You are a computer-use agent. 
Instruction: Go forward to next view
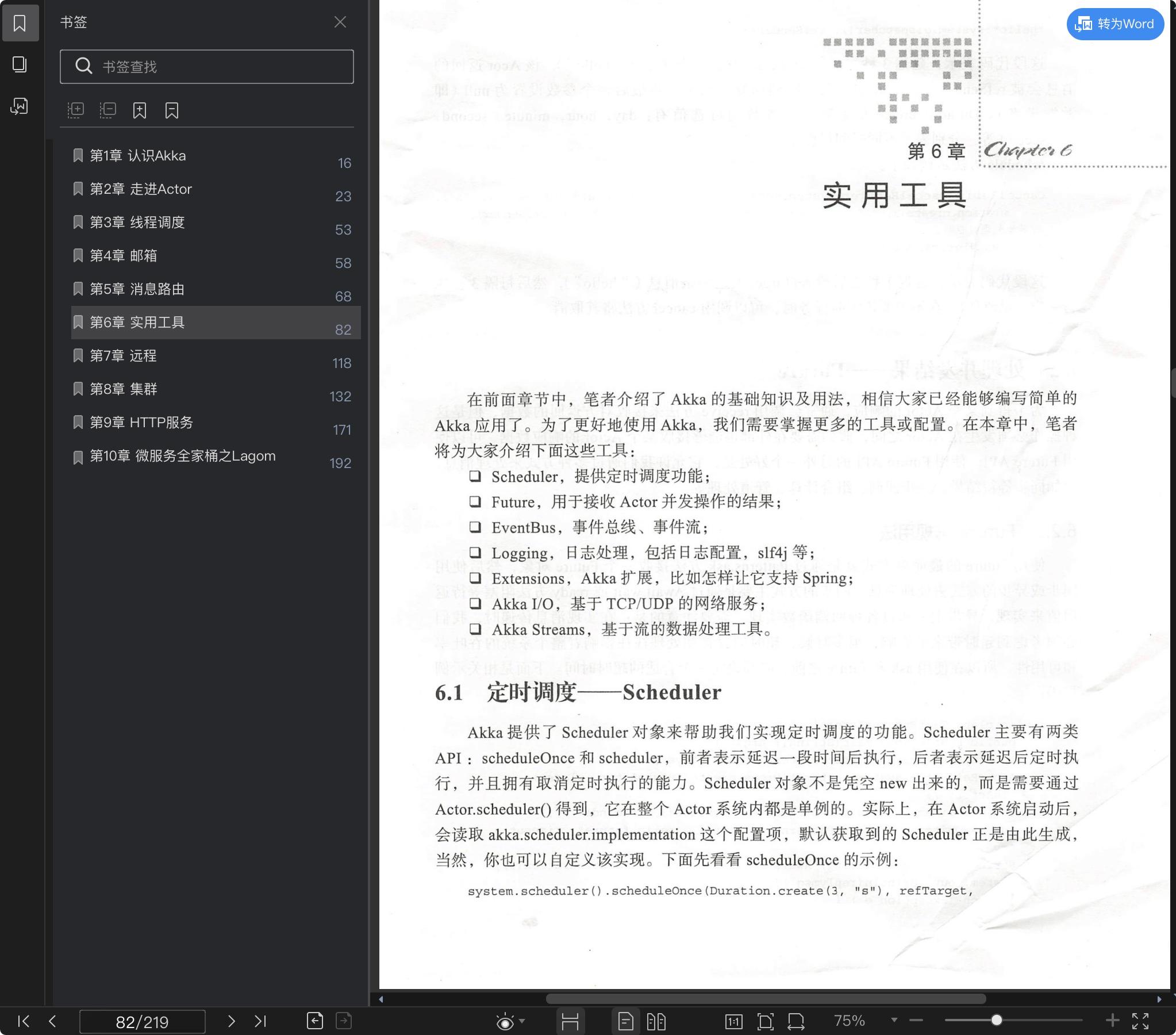click(x=344, y=1021)
